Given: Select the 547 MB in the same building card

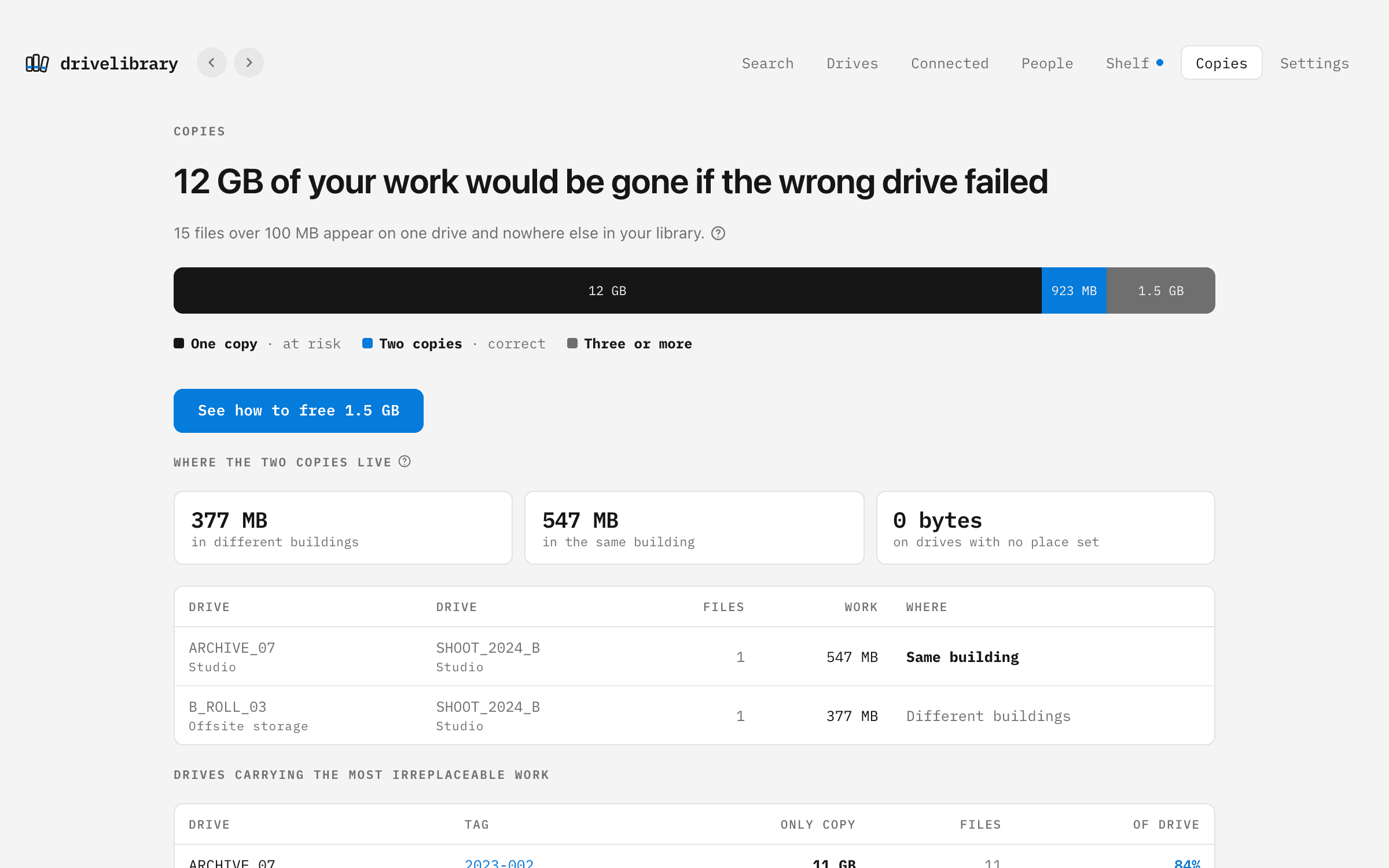Looking at the screenshot, I should [x=694, y=528].
